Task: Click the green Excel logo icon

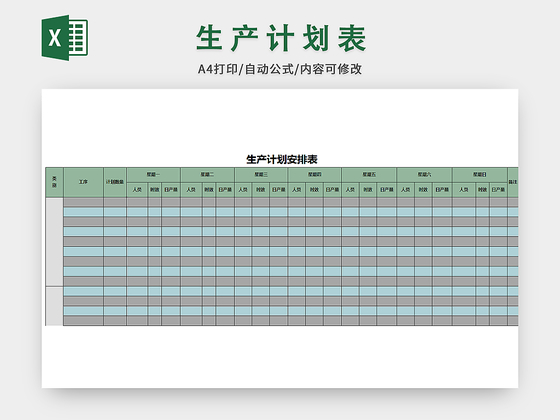Action: point(65,38)
